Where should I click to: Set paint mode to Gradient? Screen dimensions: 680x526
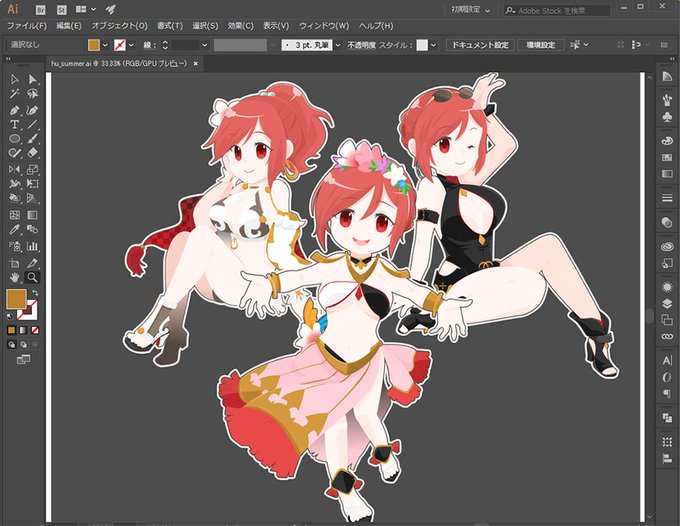tap(23, 330)
